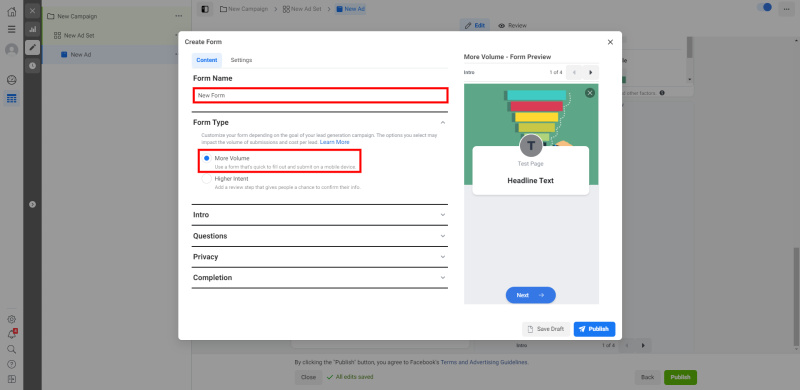Screen dimensions: 800x390
Task: Click Save Draft button
Action: point(546,329)
